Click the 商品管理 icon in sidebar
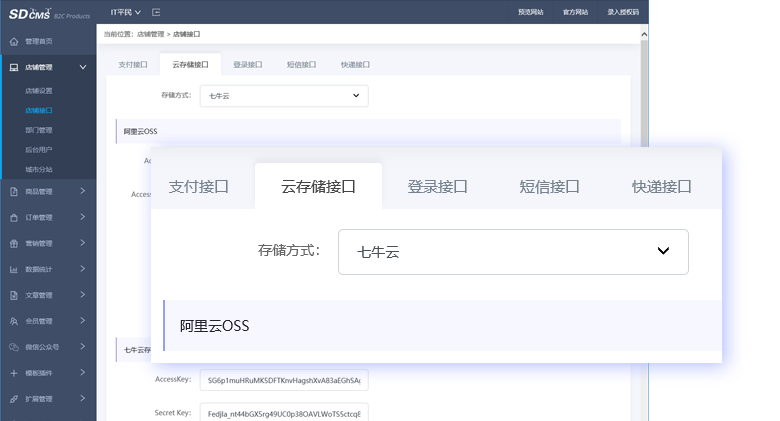The image size is (780, 421). 14,191
